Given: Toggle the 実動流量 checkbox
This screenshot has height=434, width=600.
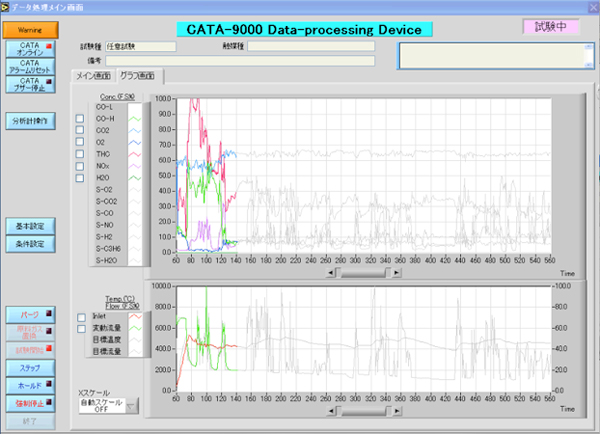Looking at the screenshot, I should coord(81,329).
